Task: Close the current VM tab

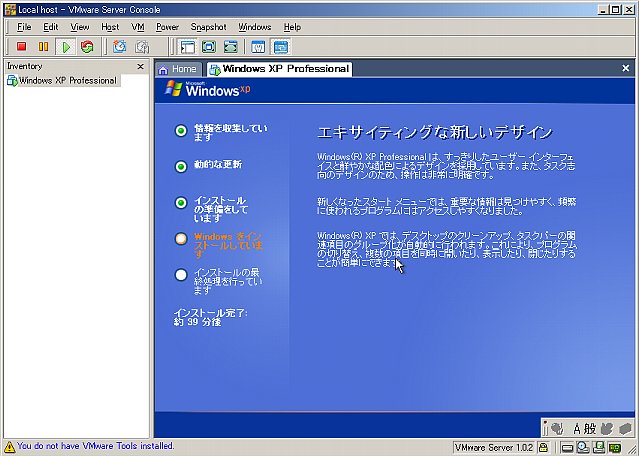Action: point(626,68)
